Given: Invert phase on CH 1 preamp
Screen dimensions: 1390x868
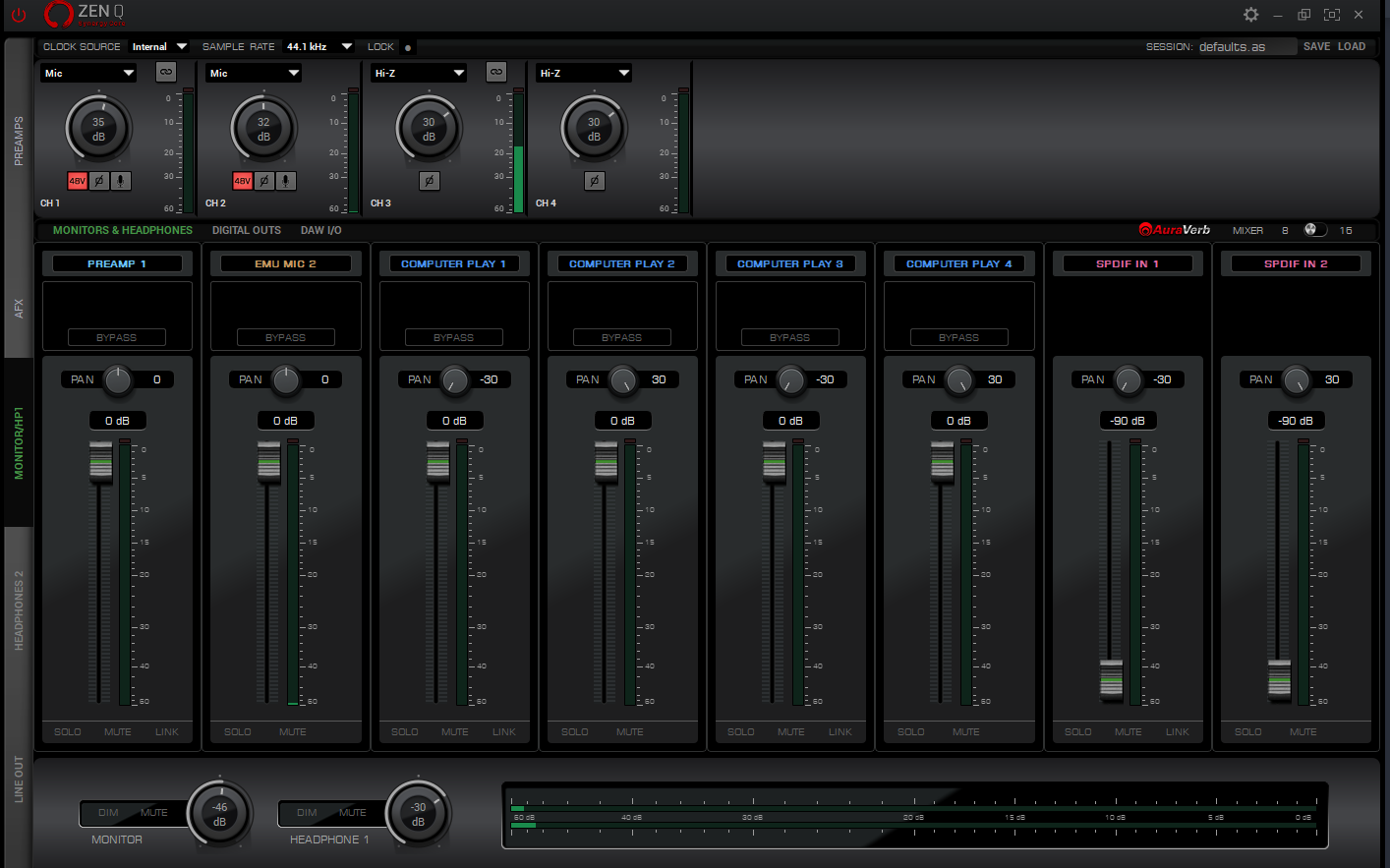Looking at the screenshot, I should click(x=98, y=181).
